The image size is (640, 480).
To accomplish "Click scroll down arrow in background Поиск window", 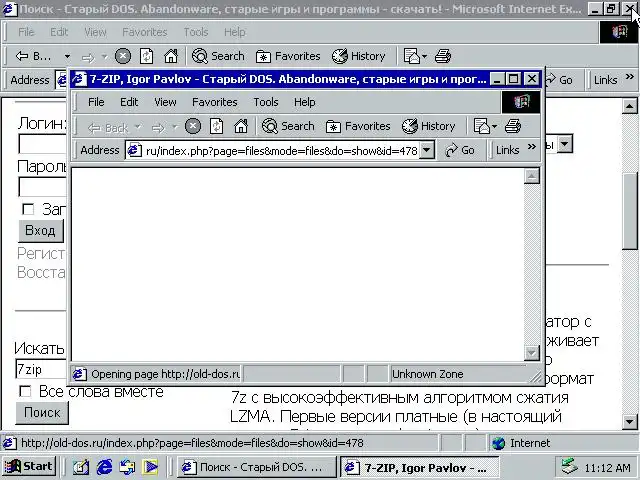I will tap(629, 421).
